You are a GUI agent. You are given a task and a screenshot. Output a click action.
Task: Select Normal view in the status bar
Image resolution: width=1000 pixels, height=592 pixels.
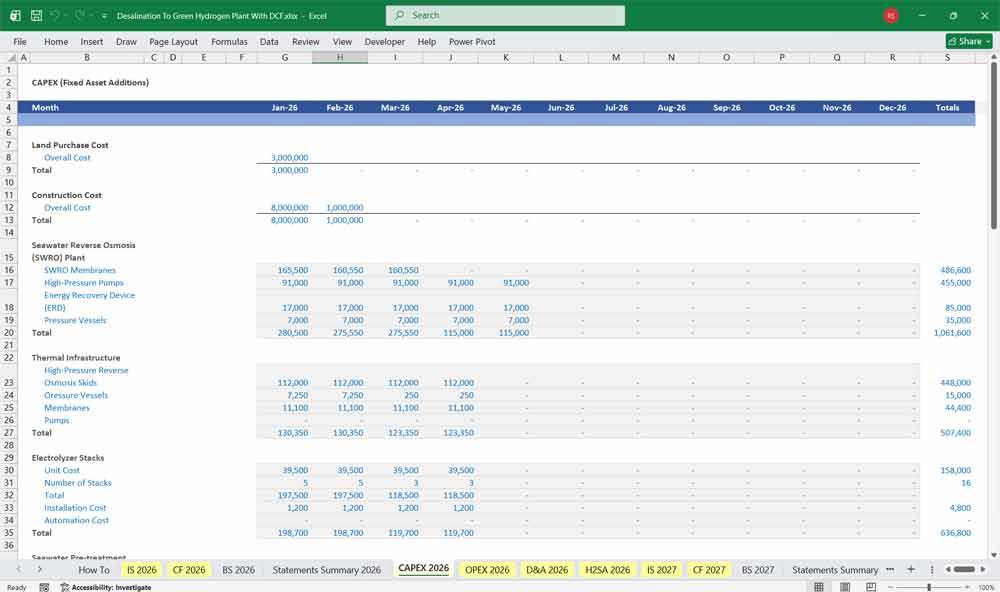point(819,585)
